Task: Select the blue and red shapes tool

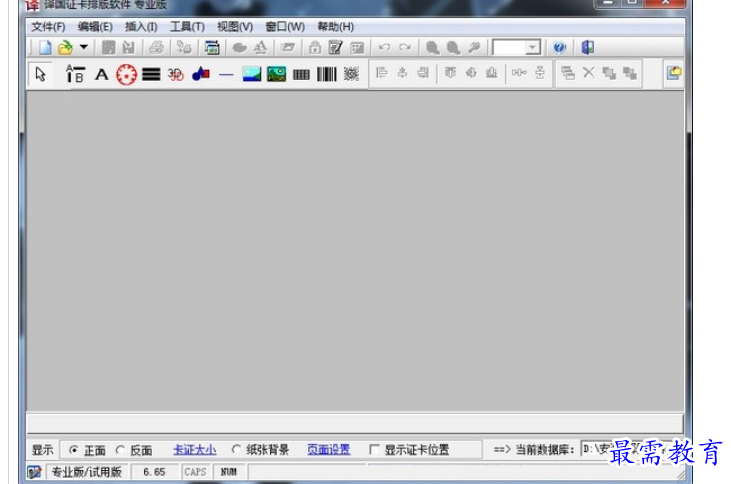Action: 201,74
